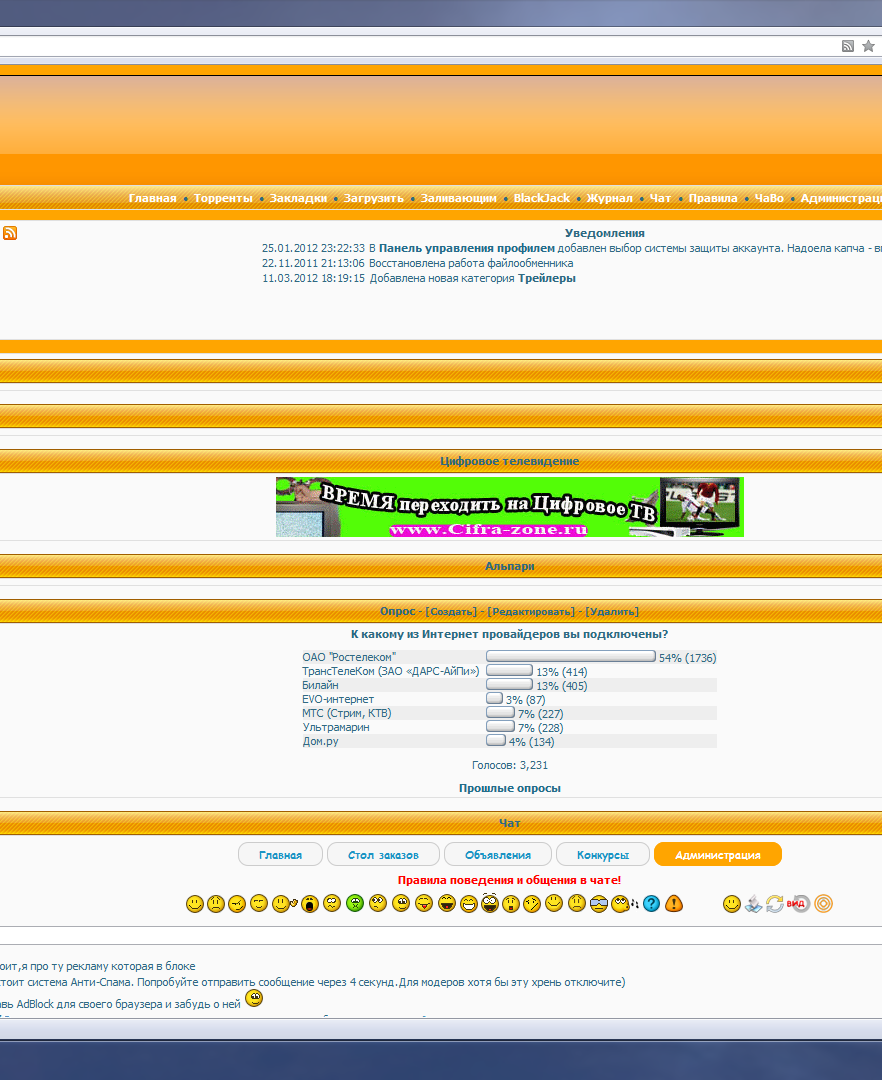The height and width of the screenshot is (1080, 882).
Task: Open the red chat rules link
Action: point(509,880)
